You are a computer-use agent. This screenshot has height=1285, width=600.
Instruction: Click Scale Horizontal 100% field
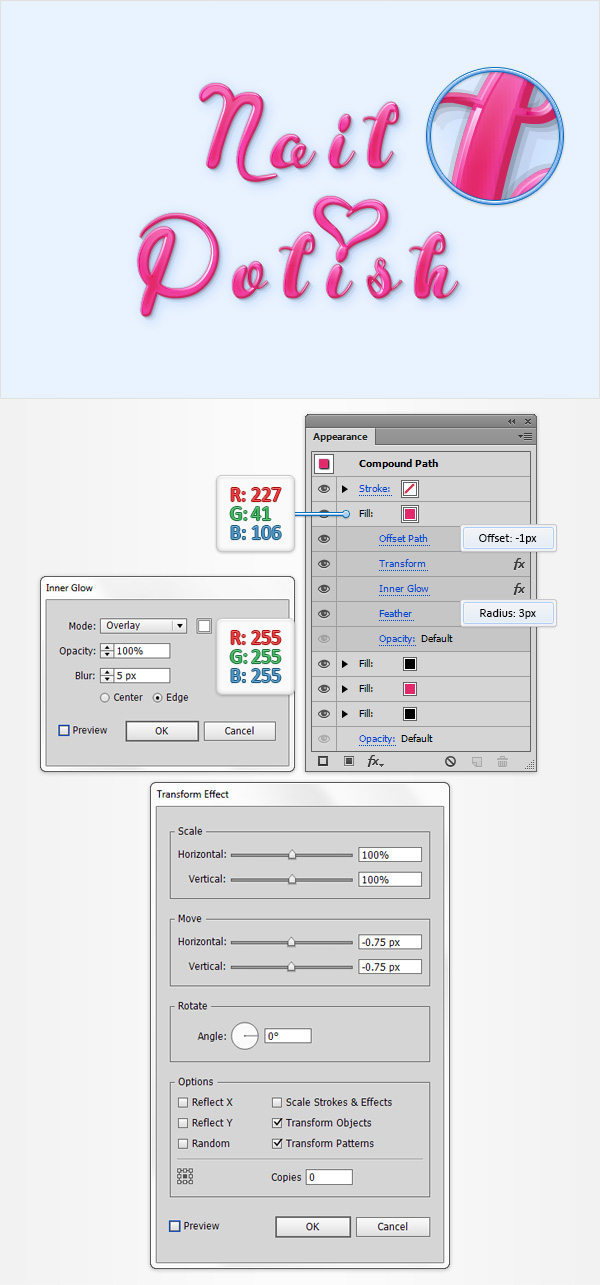point(390,855)
